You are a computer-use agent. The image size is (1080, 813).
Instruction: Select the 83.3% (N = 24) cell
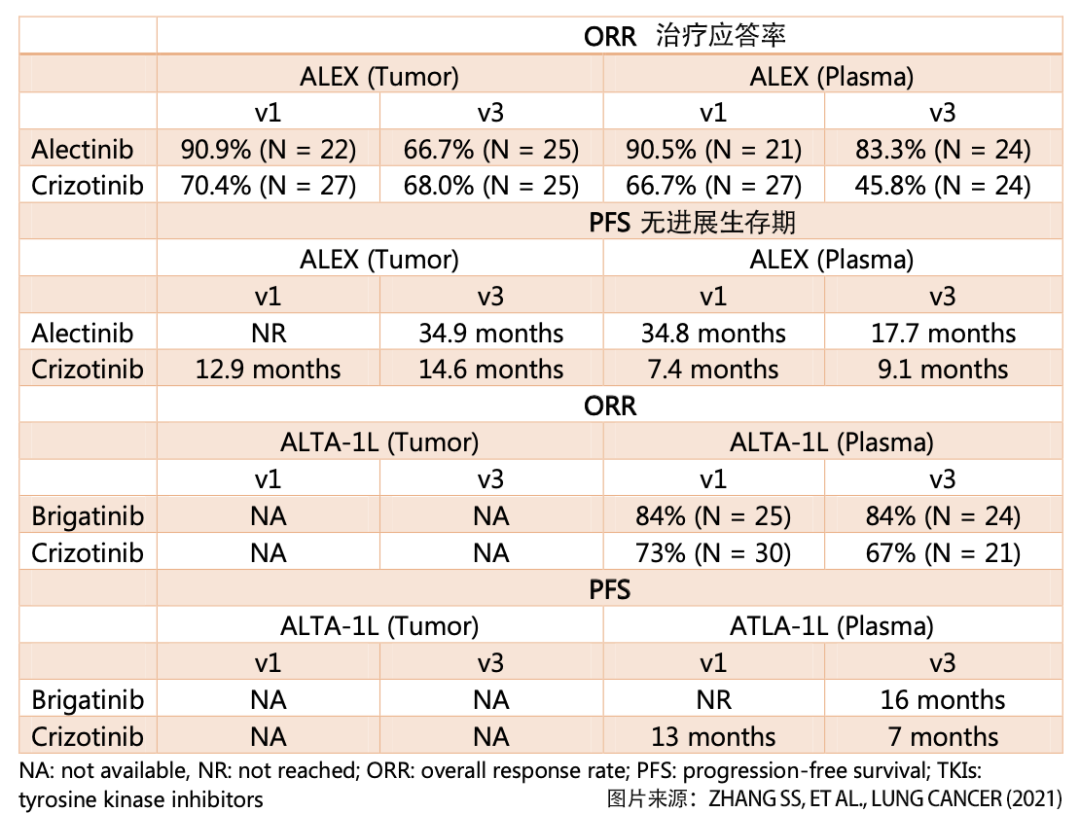coord(942,150)
